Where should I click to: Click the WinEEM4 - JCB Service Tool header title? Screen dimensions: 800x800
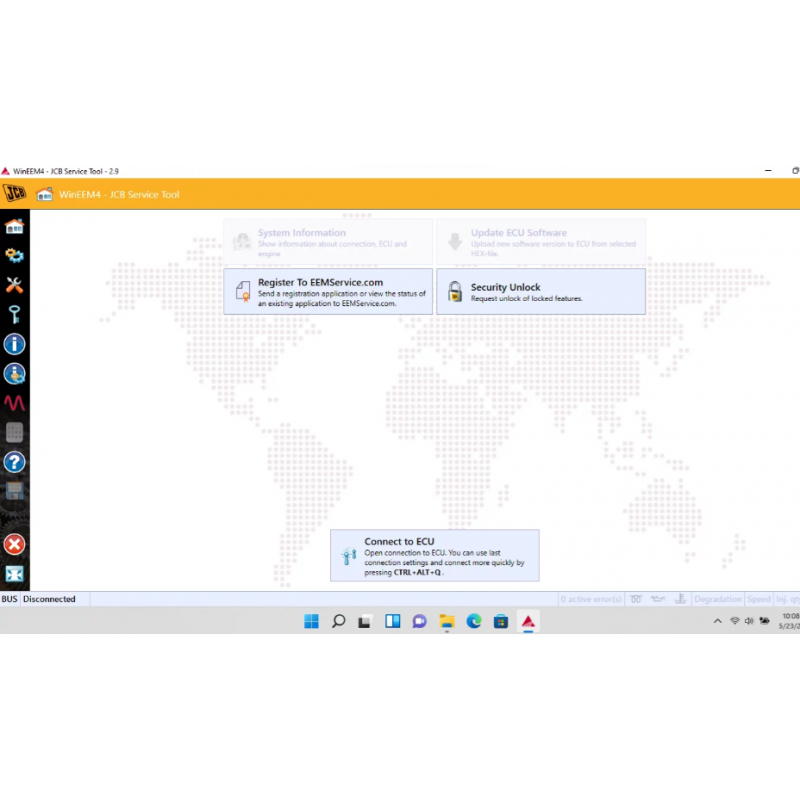coord(119,194)
